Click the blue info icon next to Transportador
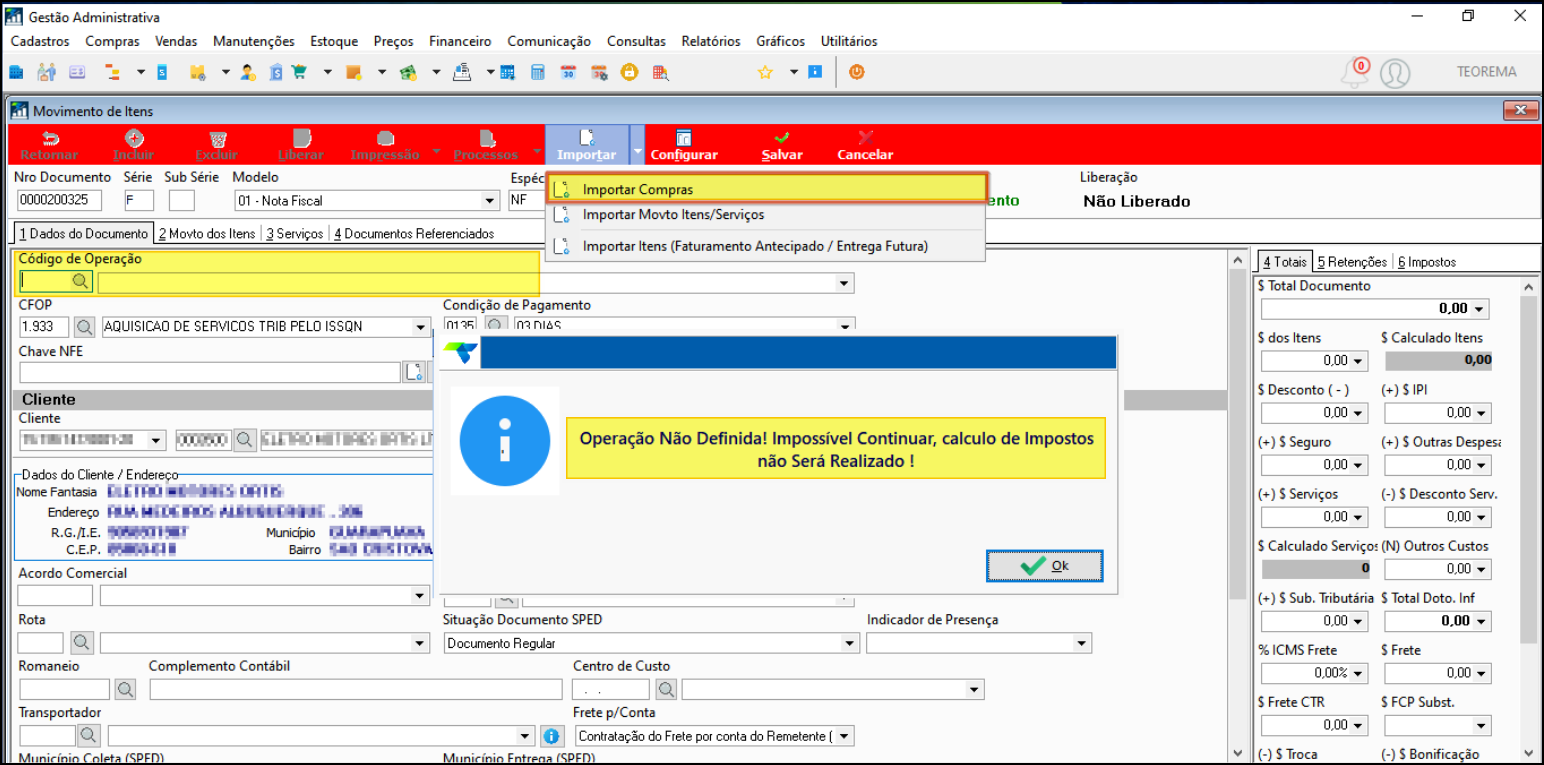 (x=551, y=736)
